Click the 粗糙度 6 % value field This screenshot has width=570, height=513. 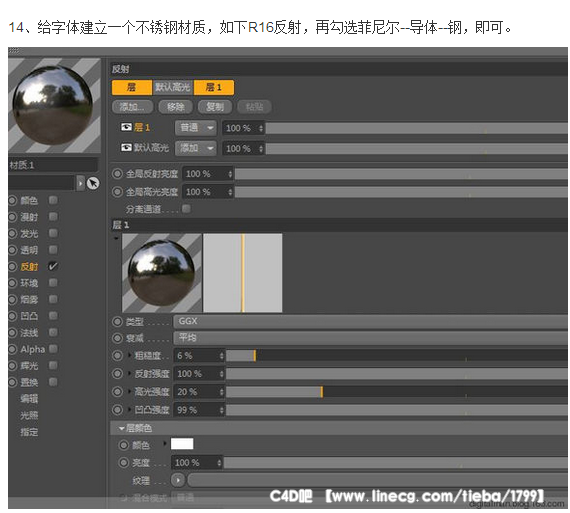point(199,356)
